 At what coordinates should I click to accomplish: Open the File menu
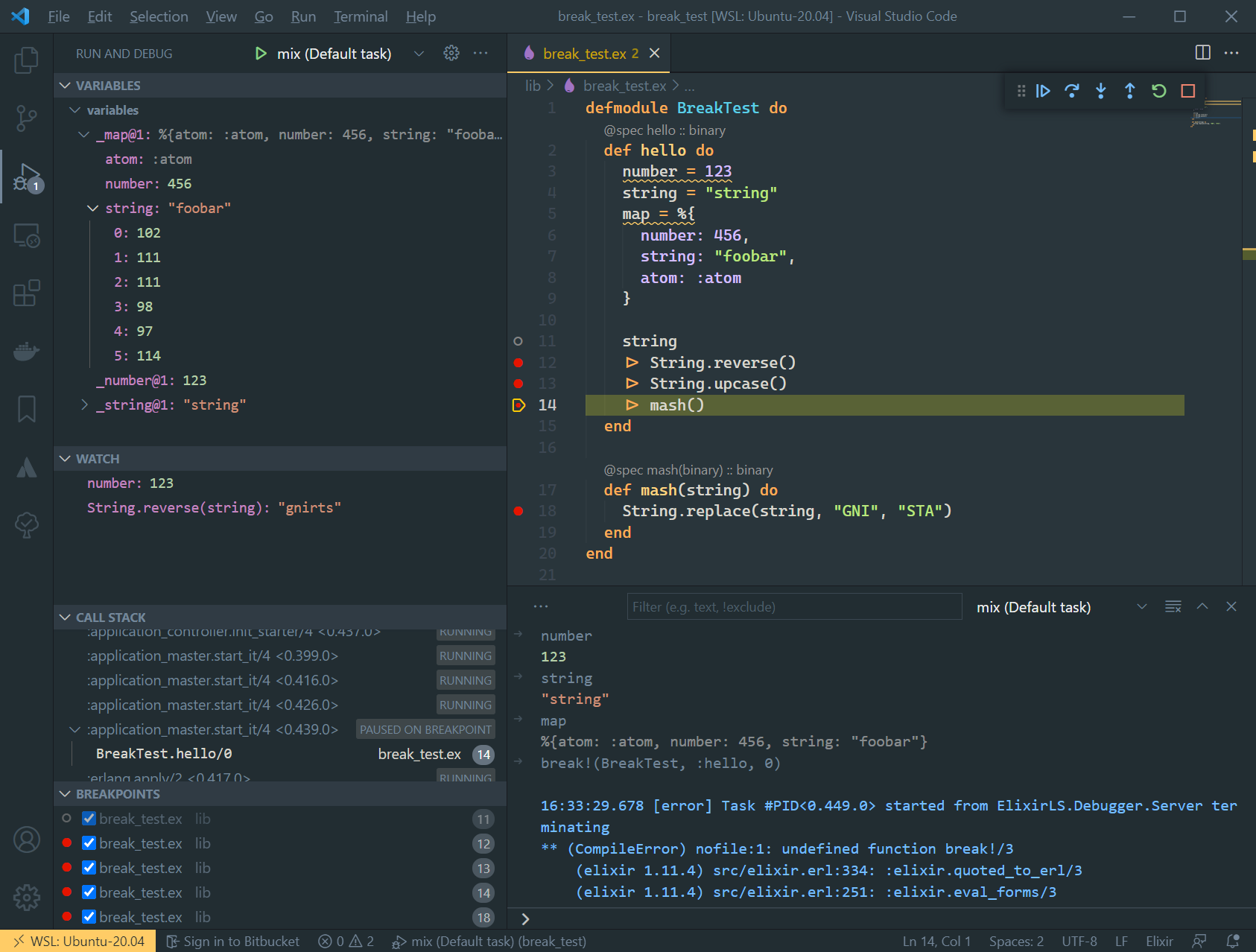click(58, 16)
